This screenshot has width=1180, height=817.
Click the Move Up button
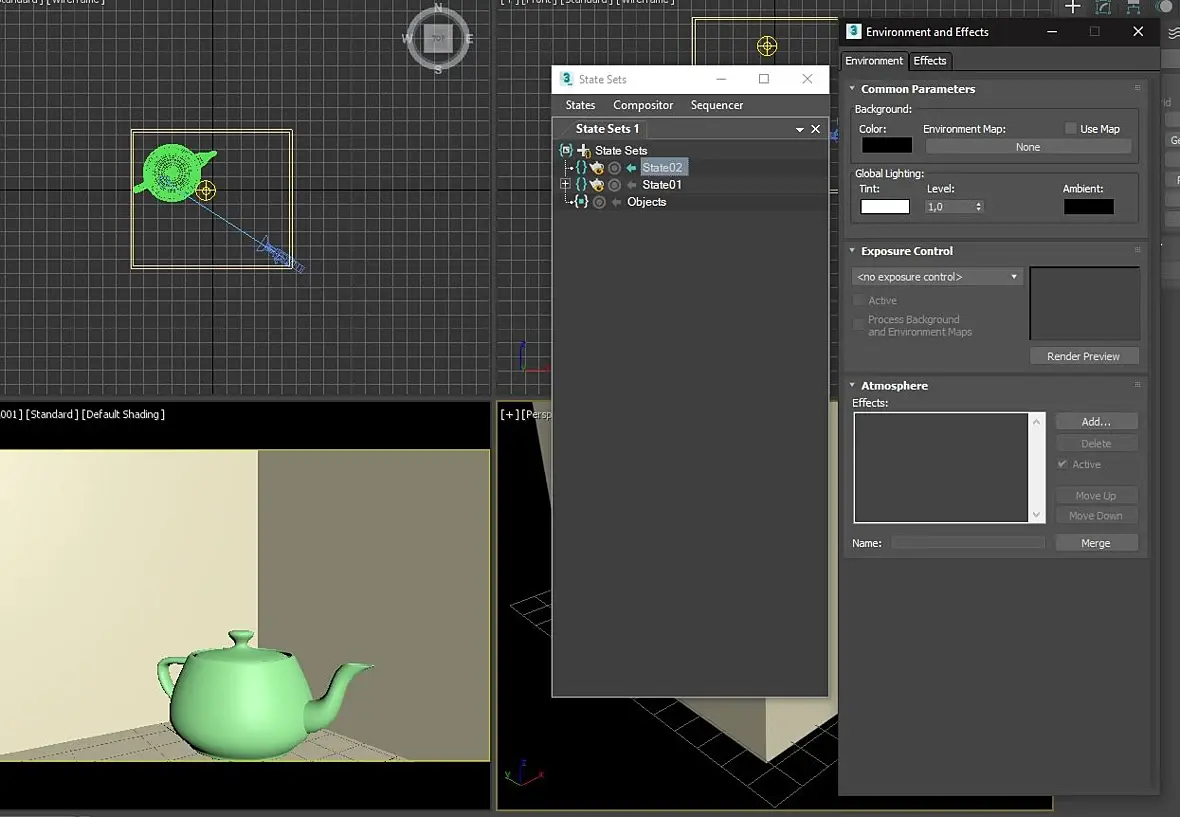(x=1096, y=496)
